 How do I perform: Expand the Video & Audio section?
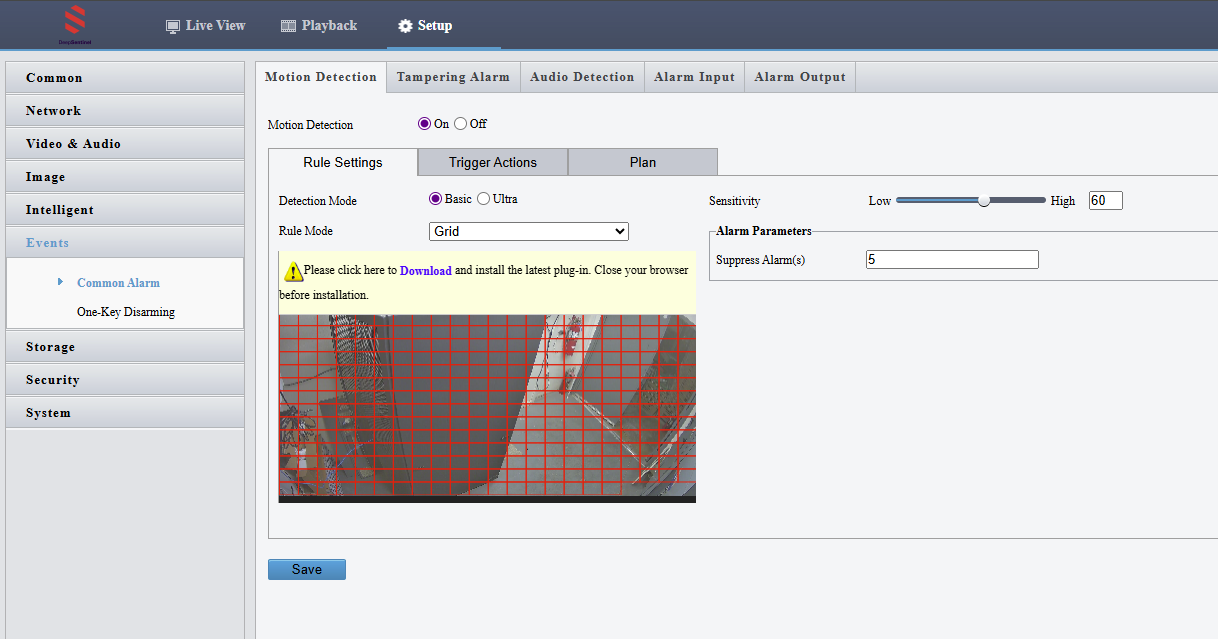125,144
